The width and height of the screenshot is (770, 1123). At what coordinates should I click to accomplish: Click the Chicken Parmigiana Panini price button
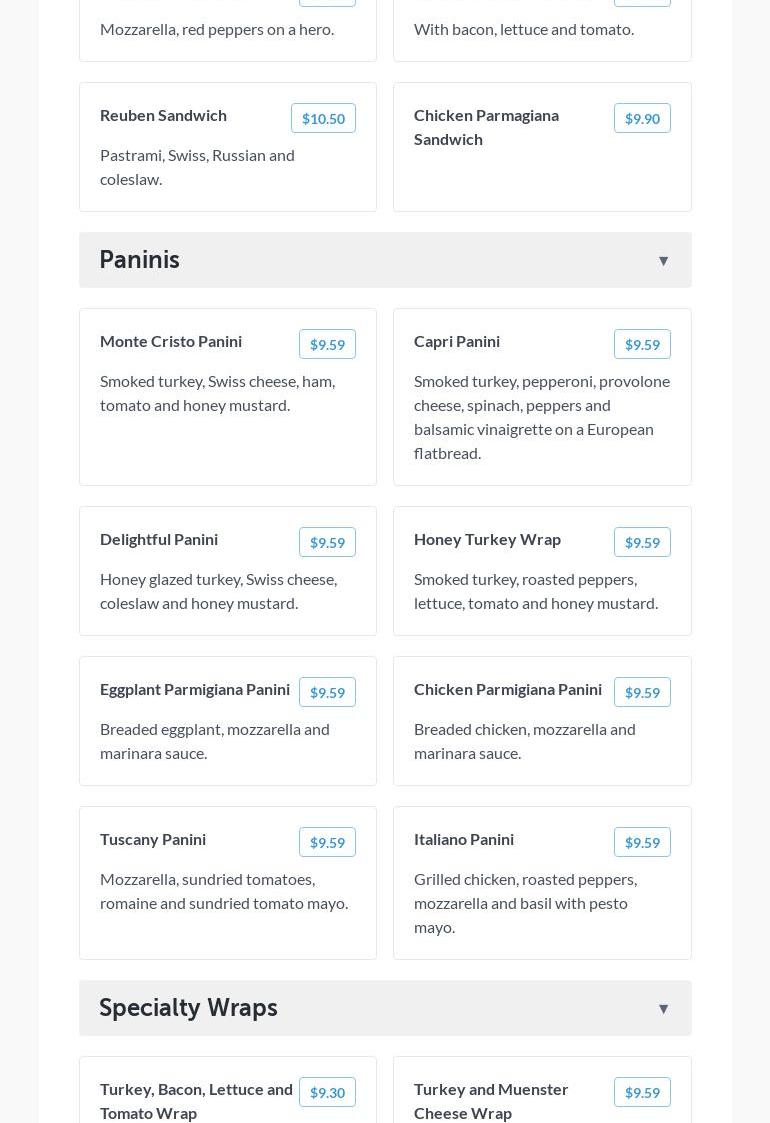(642, 692)
